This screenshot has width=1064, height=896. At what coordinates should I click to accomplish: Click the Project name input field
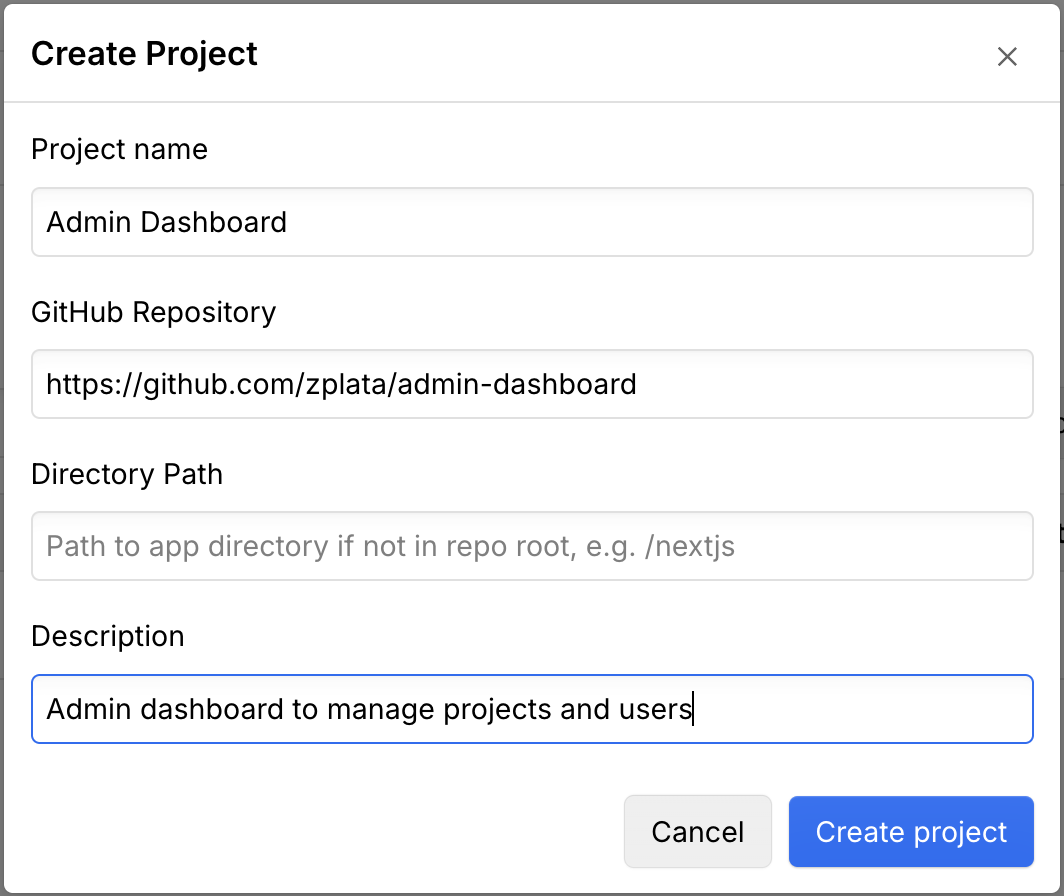click(530, 222)
